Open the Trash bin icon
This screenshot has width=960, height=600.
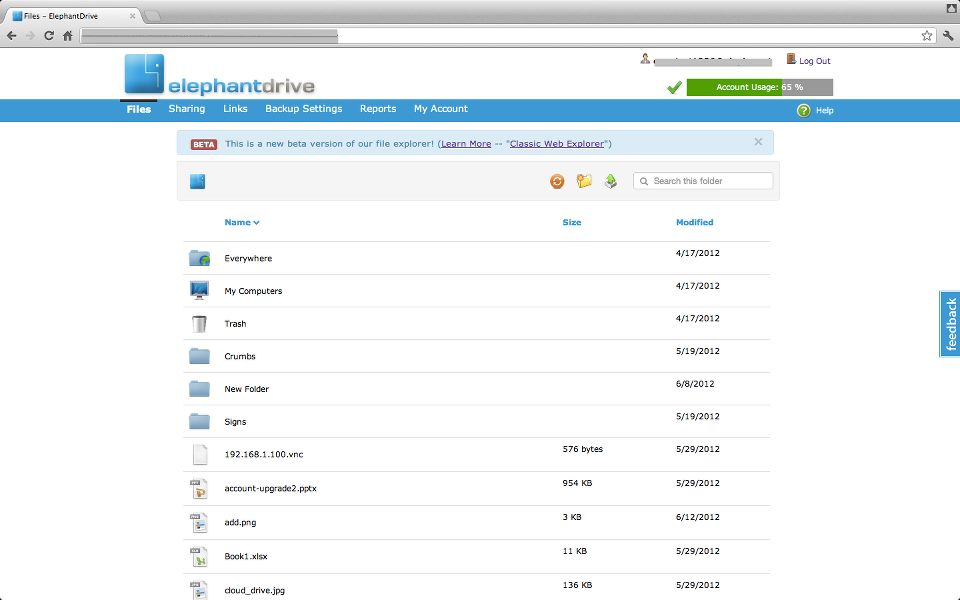(x=199, y=324)
